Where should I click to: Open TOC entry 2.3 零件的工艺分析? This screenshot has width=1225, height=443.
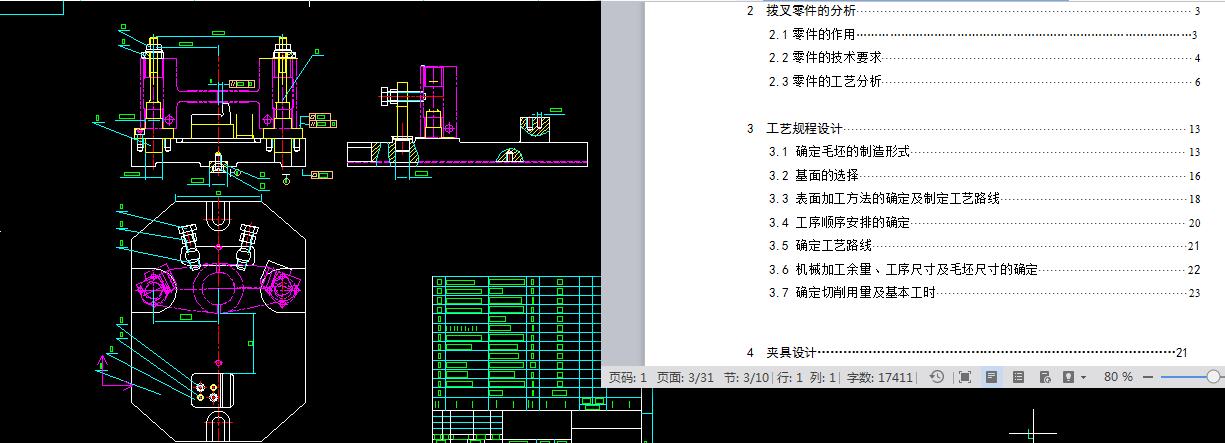984,82
